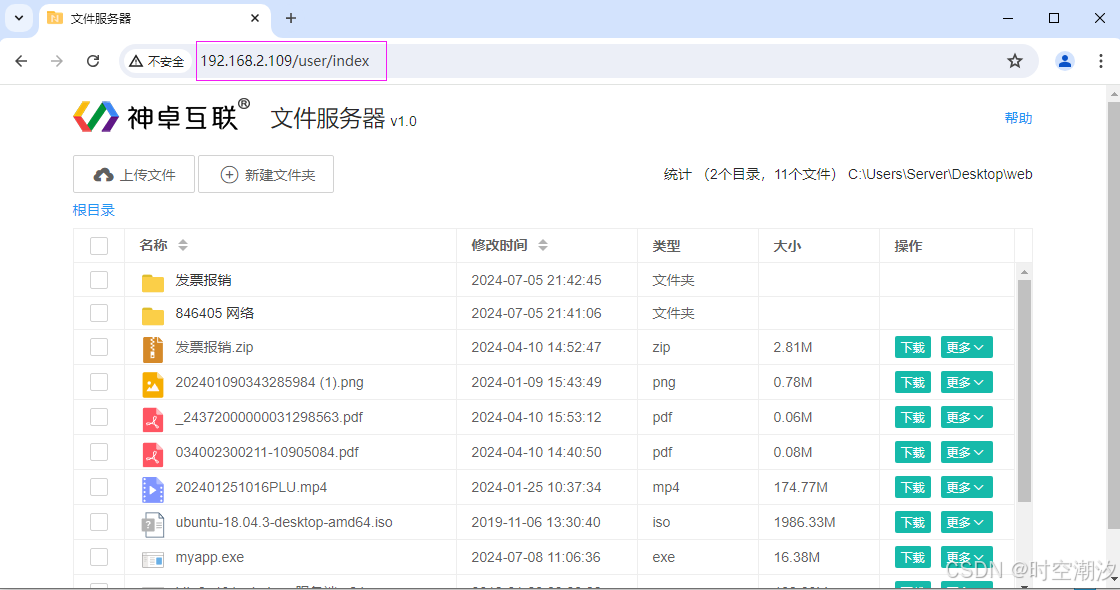
Task: Expand 更多 menu for 034002300211-10905084.pdf
Action: point(966,452)
